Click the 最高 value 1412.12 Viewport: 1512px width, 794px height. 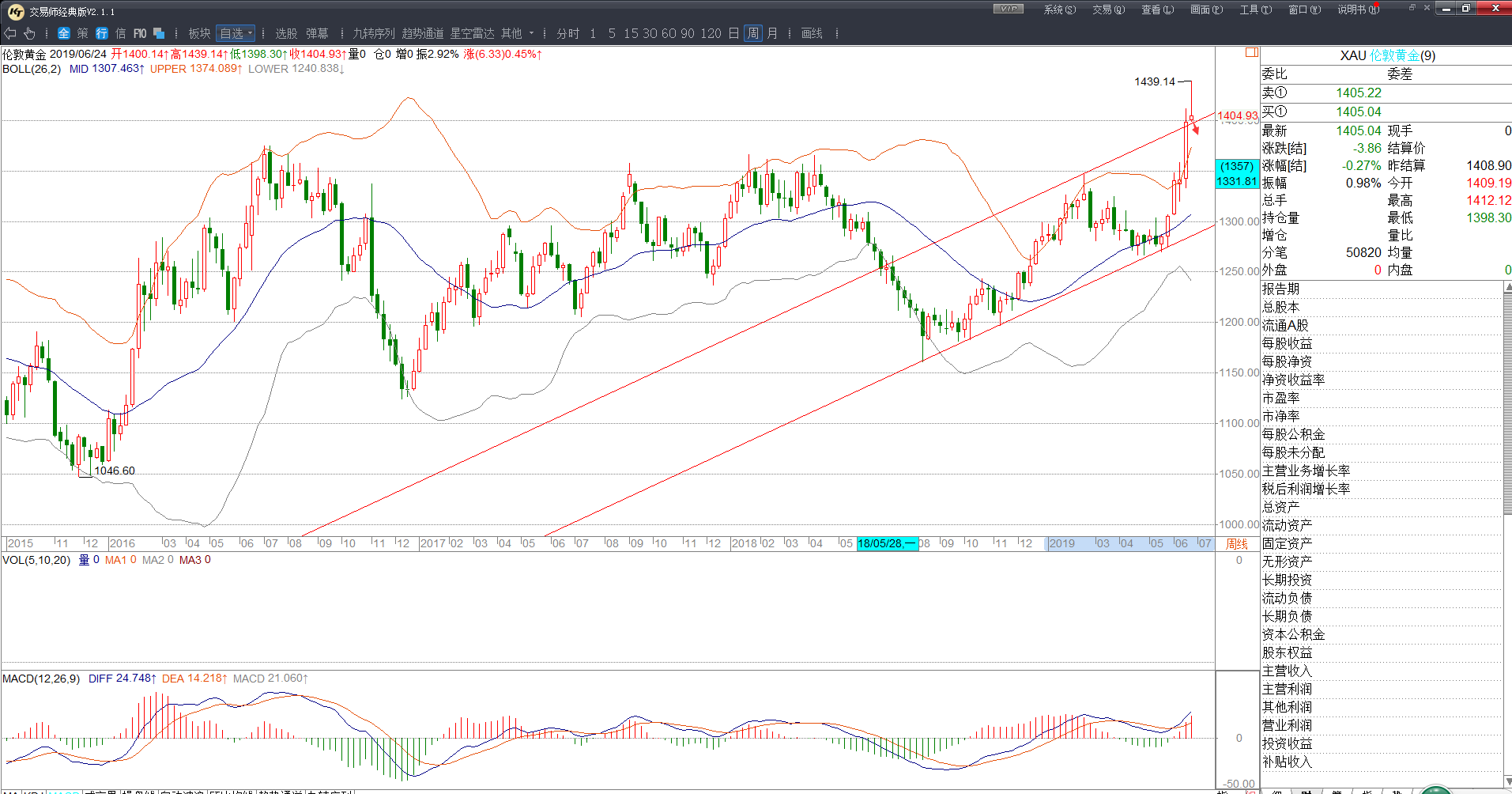click(x=1489, y=200)
